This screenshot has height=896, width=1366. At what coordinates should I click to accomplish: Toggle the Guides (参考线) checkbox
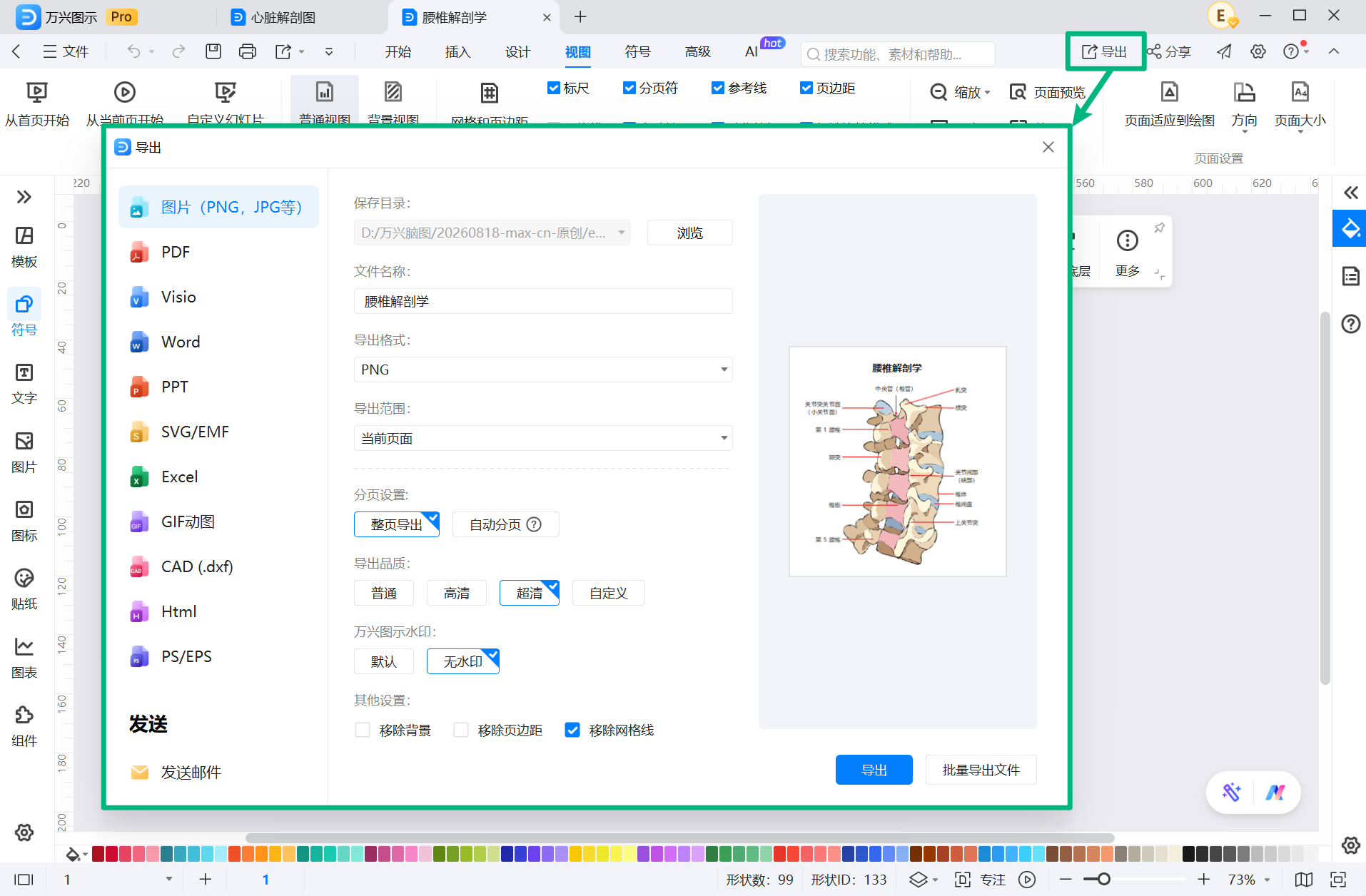(718, 88)
